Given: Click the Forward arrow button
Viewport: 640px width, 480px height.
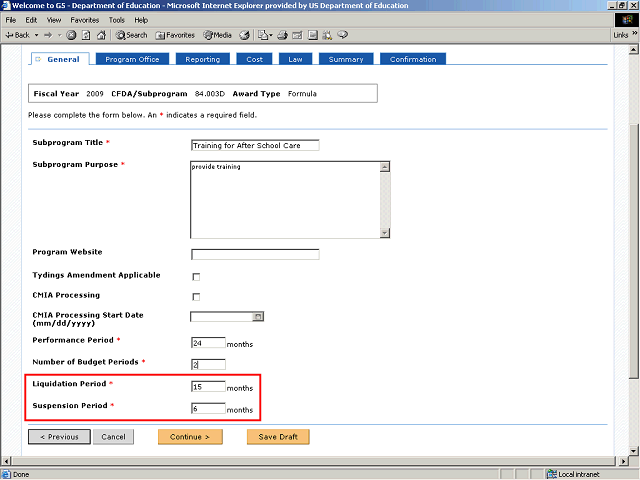Looking at the screenshot, I should (x=49, y=36).
